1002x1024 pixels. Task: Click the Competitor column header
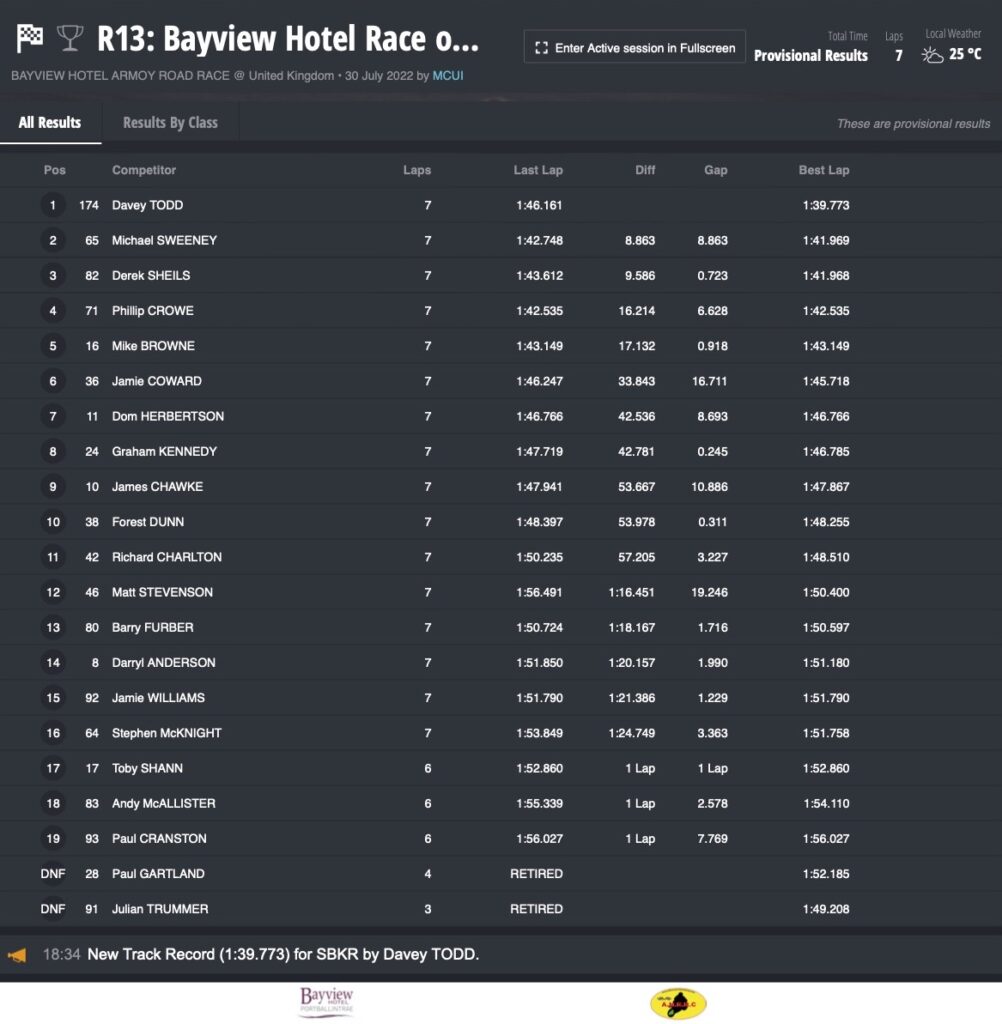pyautogui.click(x=144, y=170)
